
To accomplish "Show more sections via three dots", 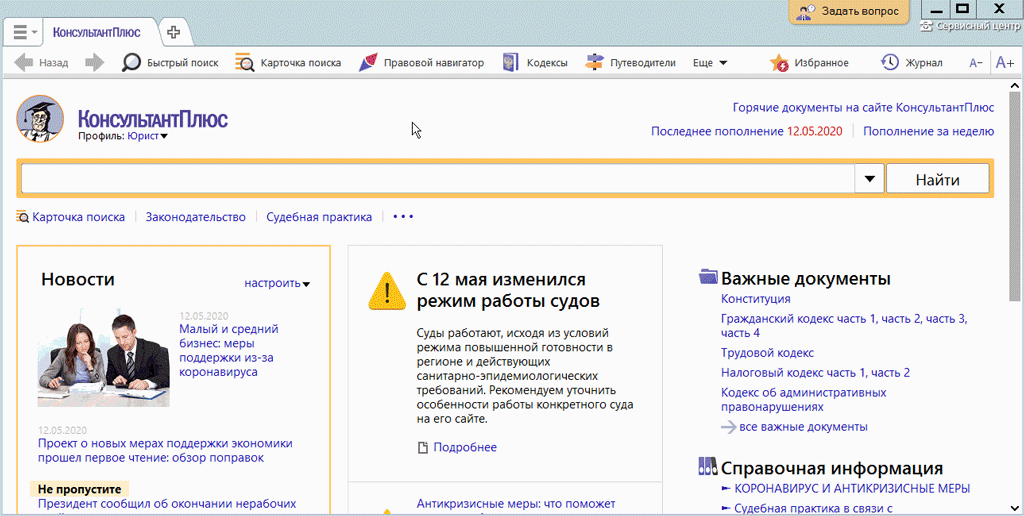I will pyautogui.click(x=403, y=216).
